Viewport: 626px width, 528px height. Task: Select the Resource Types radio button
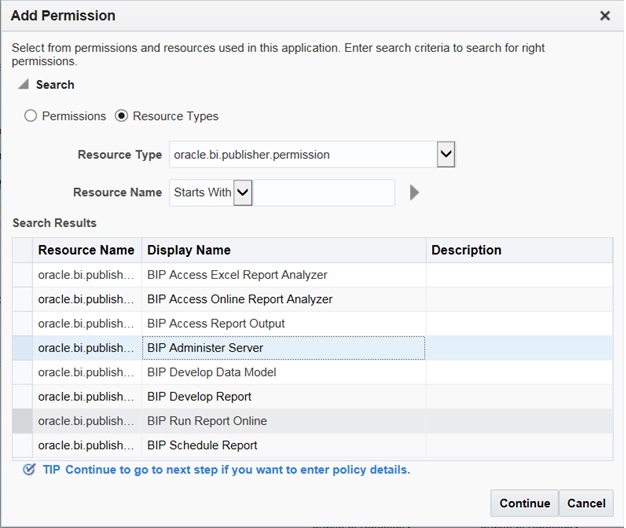[x=122, y=116]
